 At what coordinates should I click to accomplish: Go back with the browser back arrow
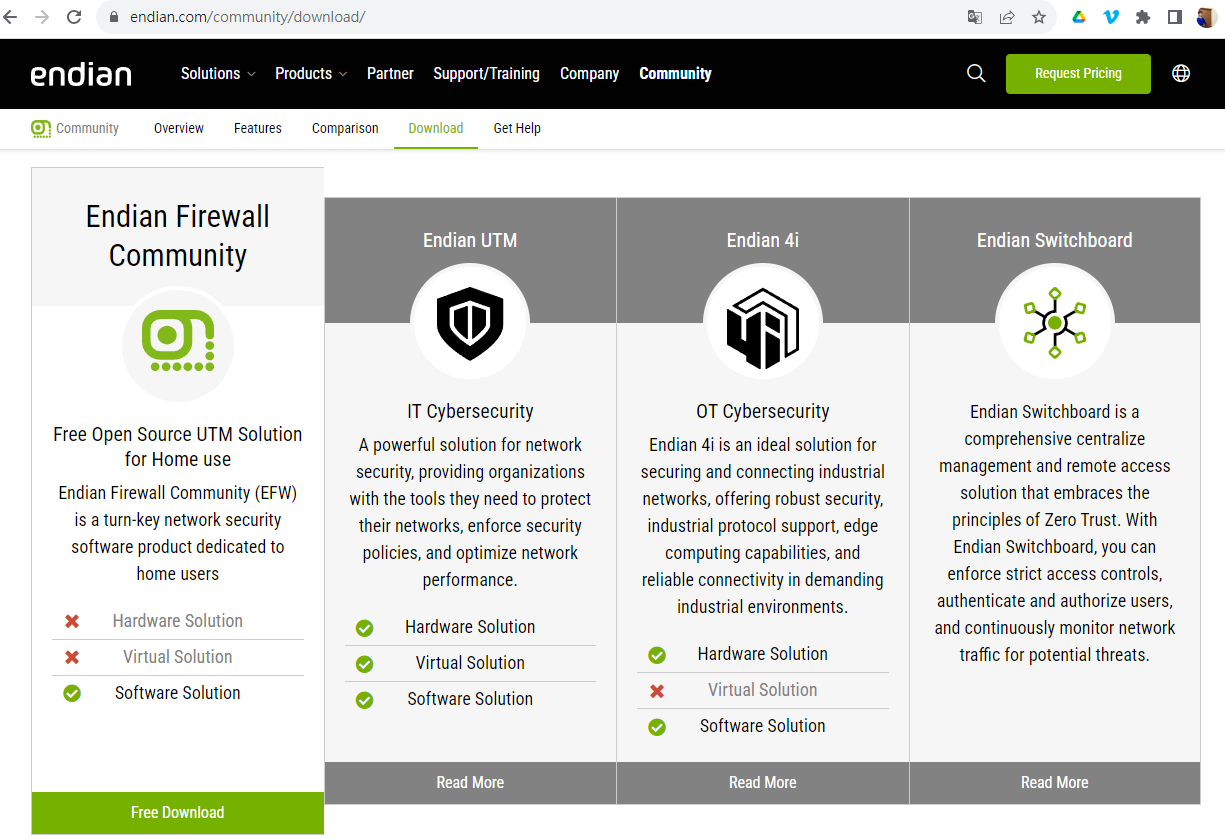[x=12, y=17]
